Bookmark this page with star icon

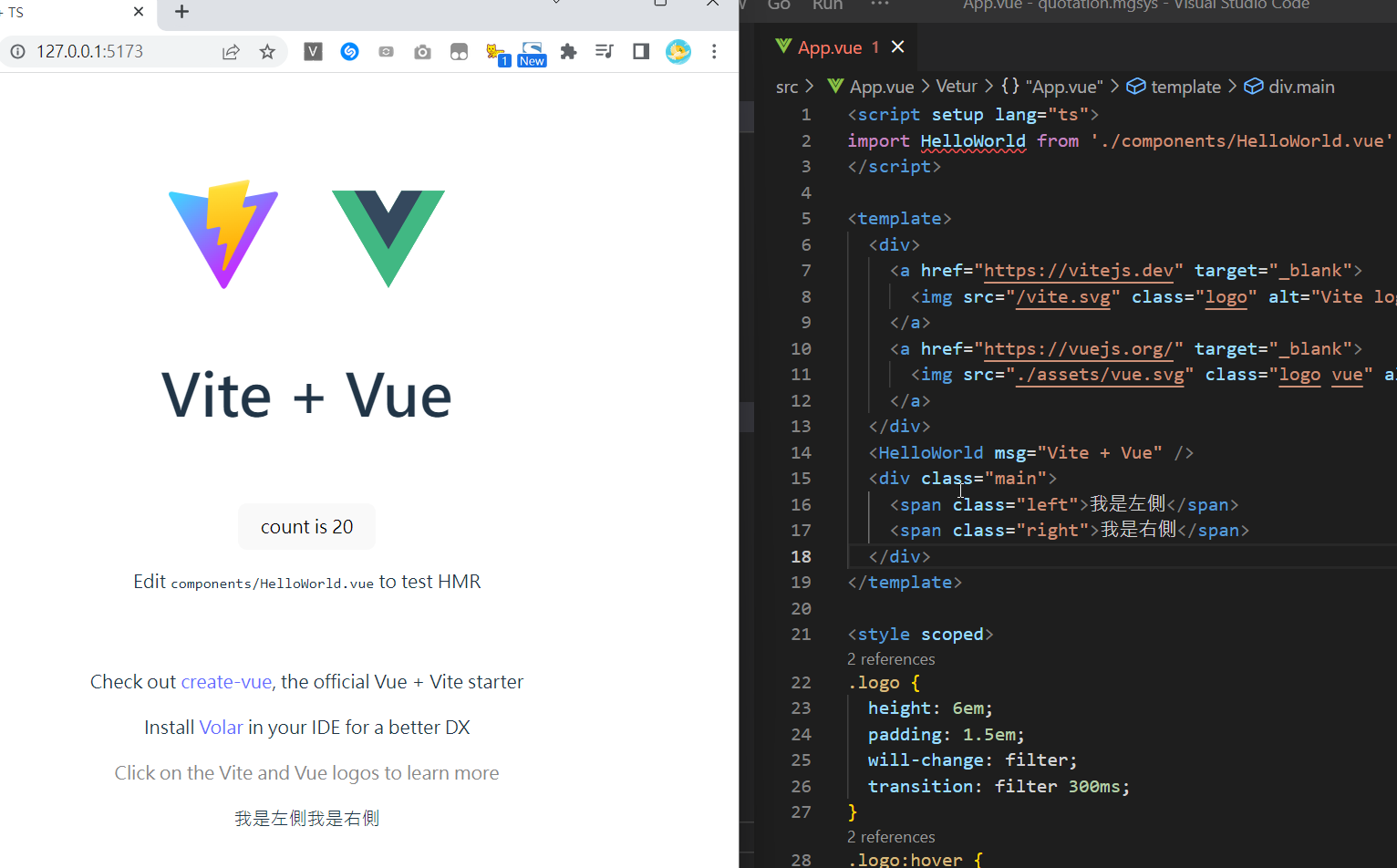(x=267, y=52)
